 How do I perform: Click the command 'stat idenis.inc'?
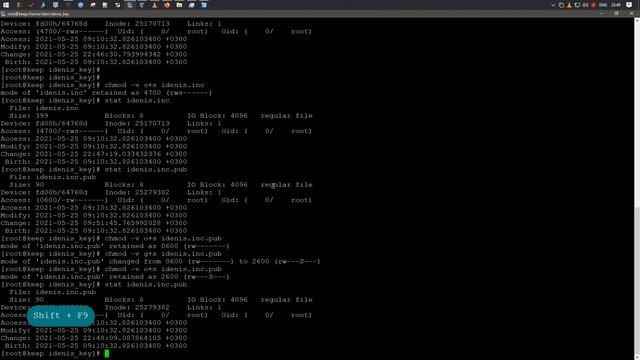(x=137, y=100)
